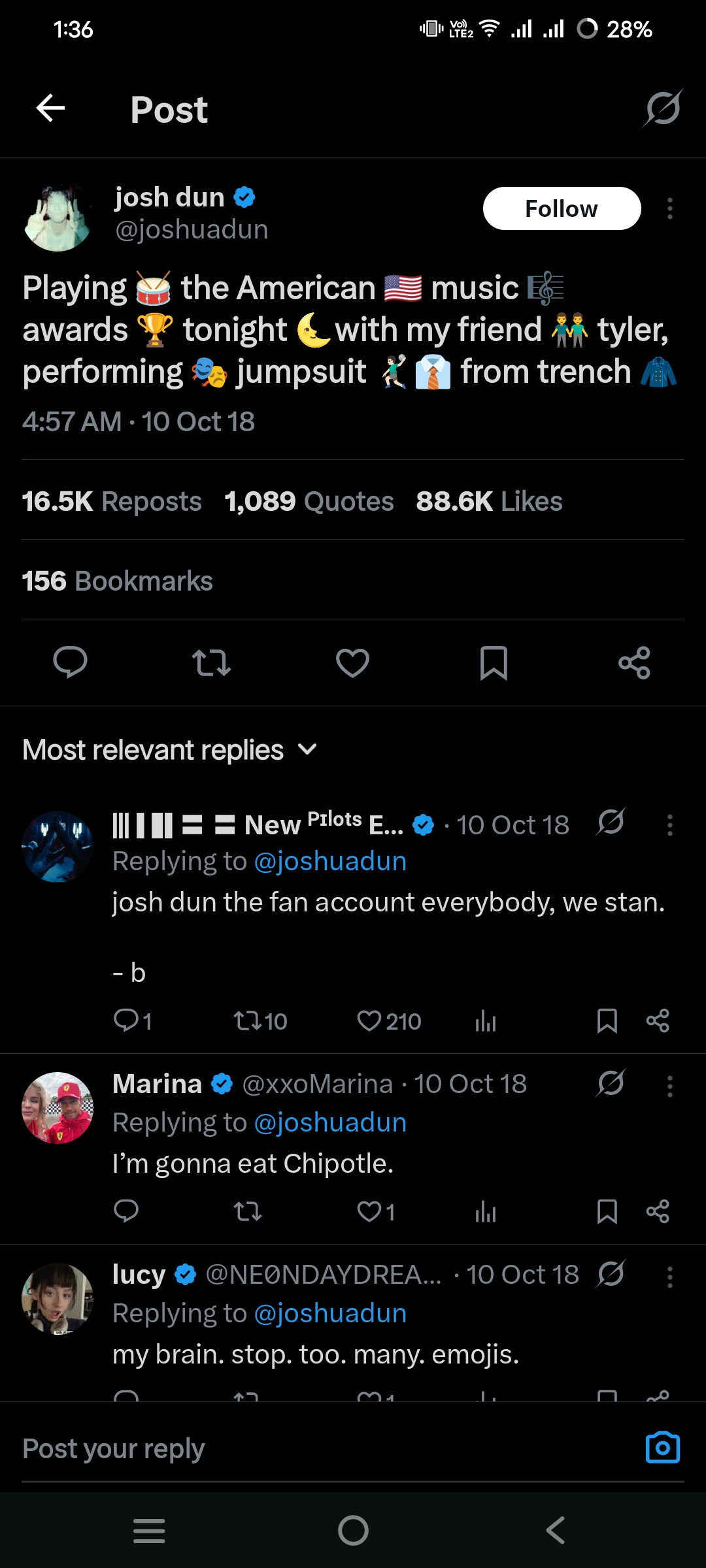Image resolution: width=706 pixels, height=1568 pixels.
Task: Open more options for josh dun's post
Action: point(669,208)
